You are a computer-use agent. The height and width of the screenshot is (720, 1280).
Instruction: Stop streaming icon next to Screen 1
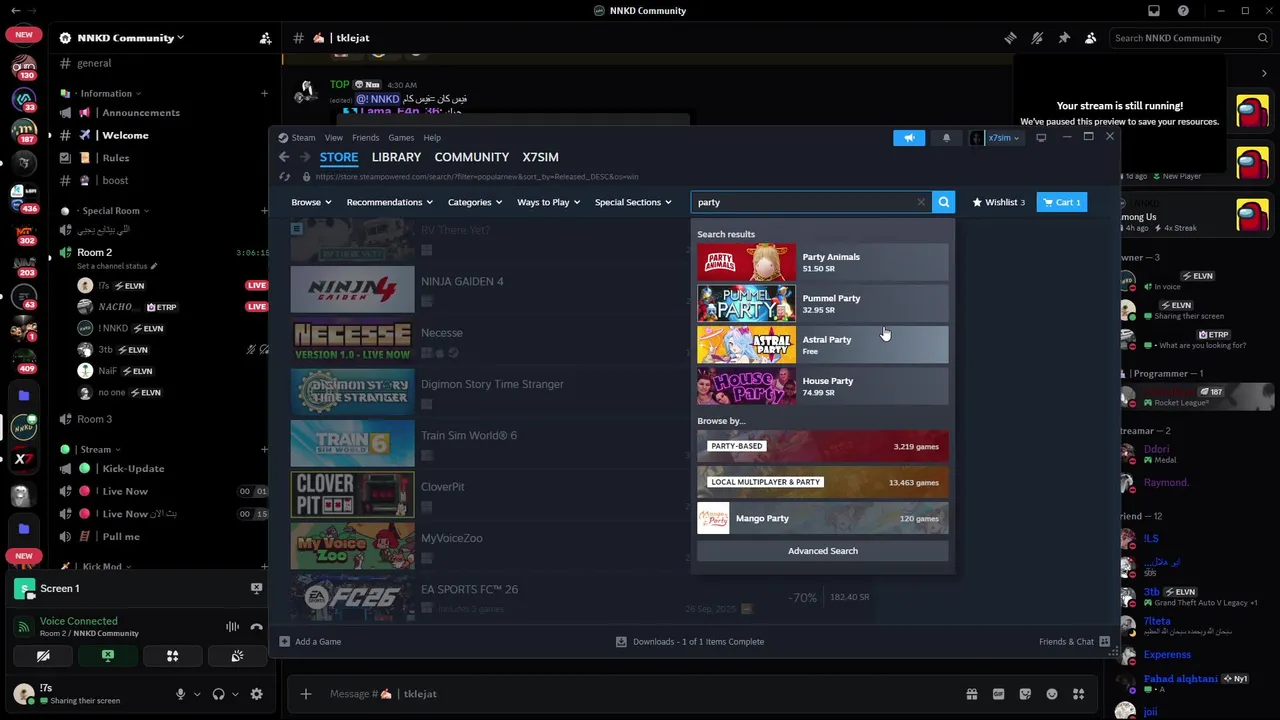256,588
